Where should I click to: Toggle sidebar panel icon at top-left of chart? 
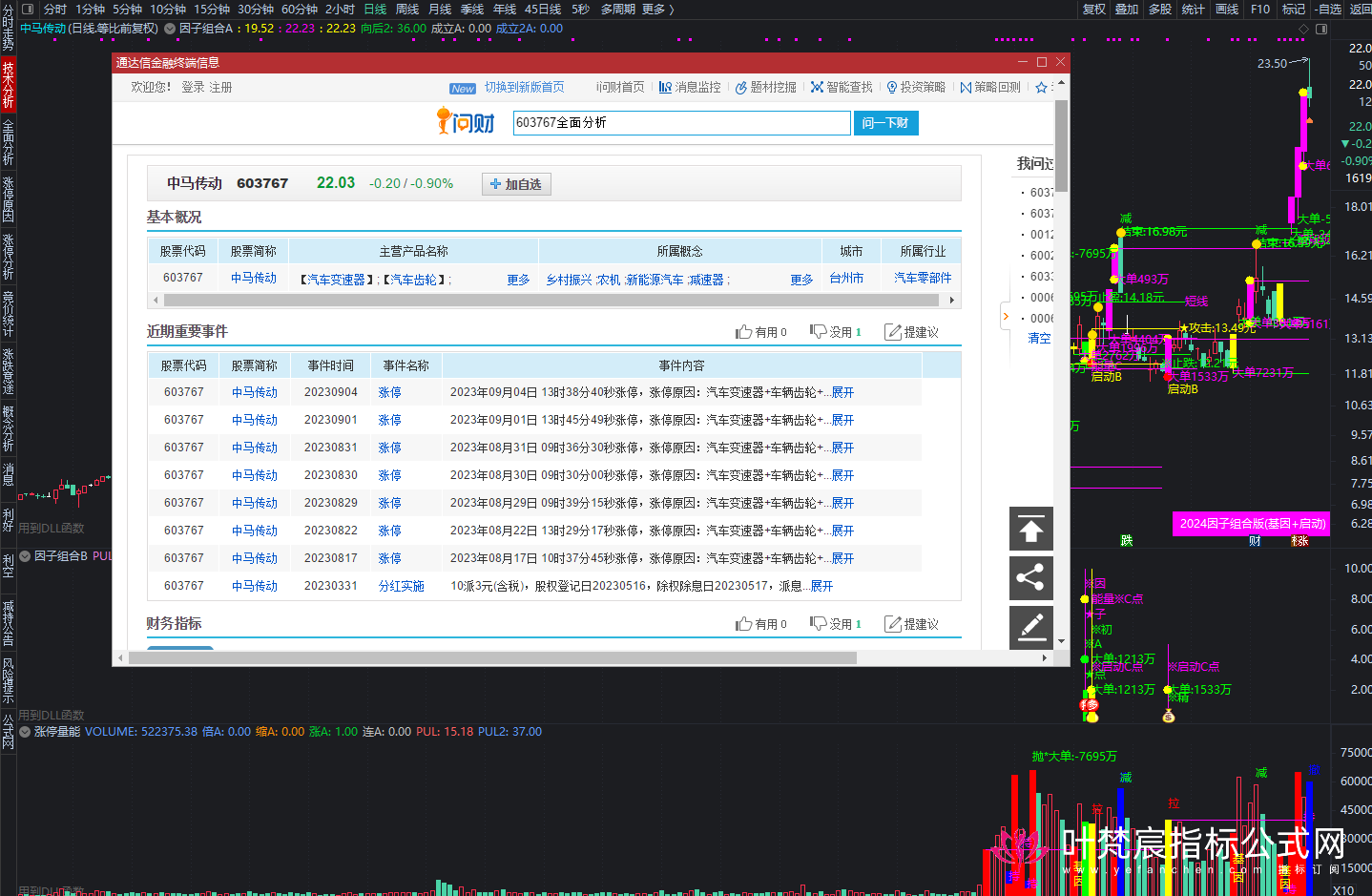click(x=28, y=9)
